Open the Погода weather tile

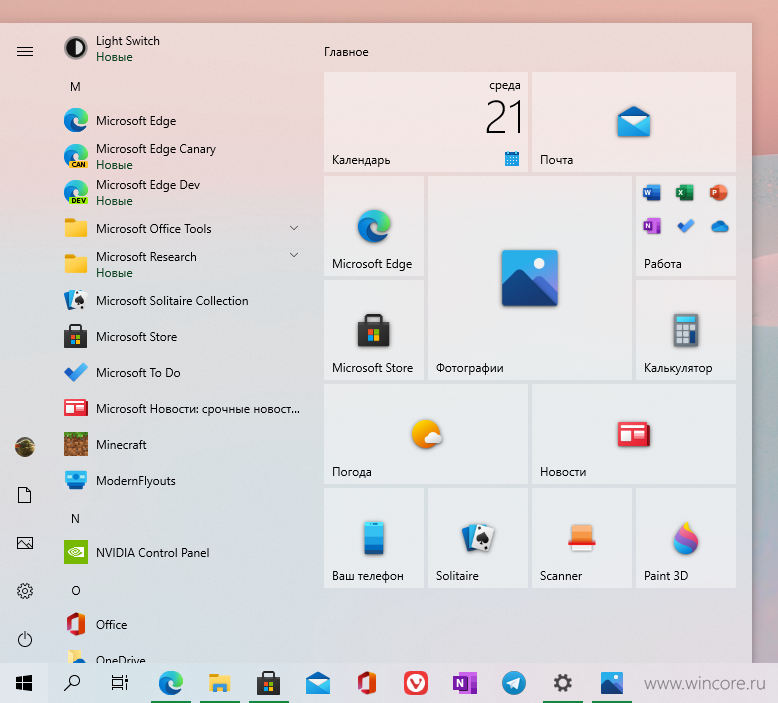coord(426,434)
